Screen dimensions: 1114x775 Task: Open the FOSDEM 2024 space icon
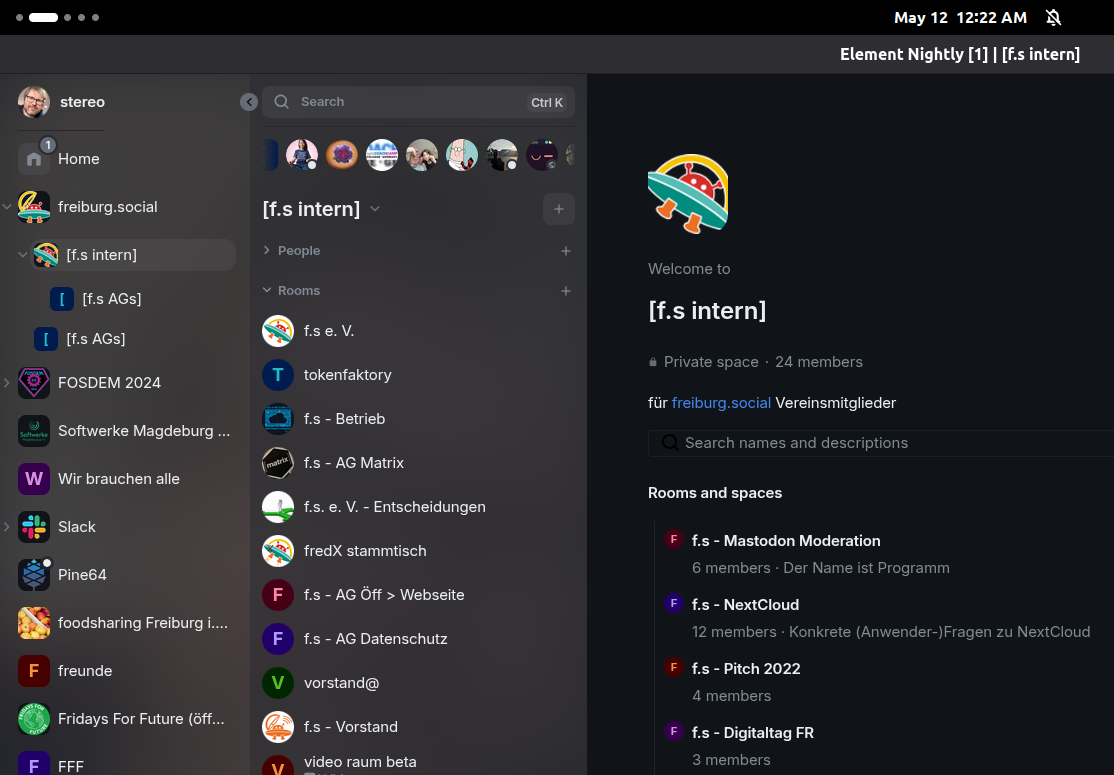click(34, 383)
